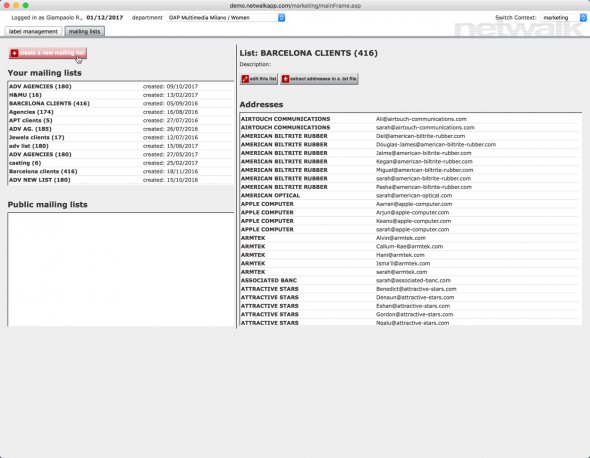Open ADV NEW LIST (180)
590x458 pixels.
40,180
